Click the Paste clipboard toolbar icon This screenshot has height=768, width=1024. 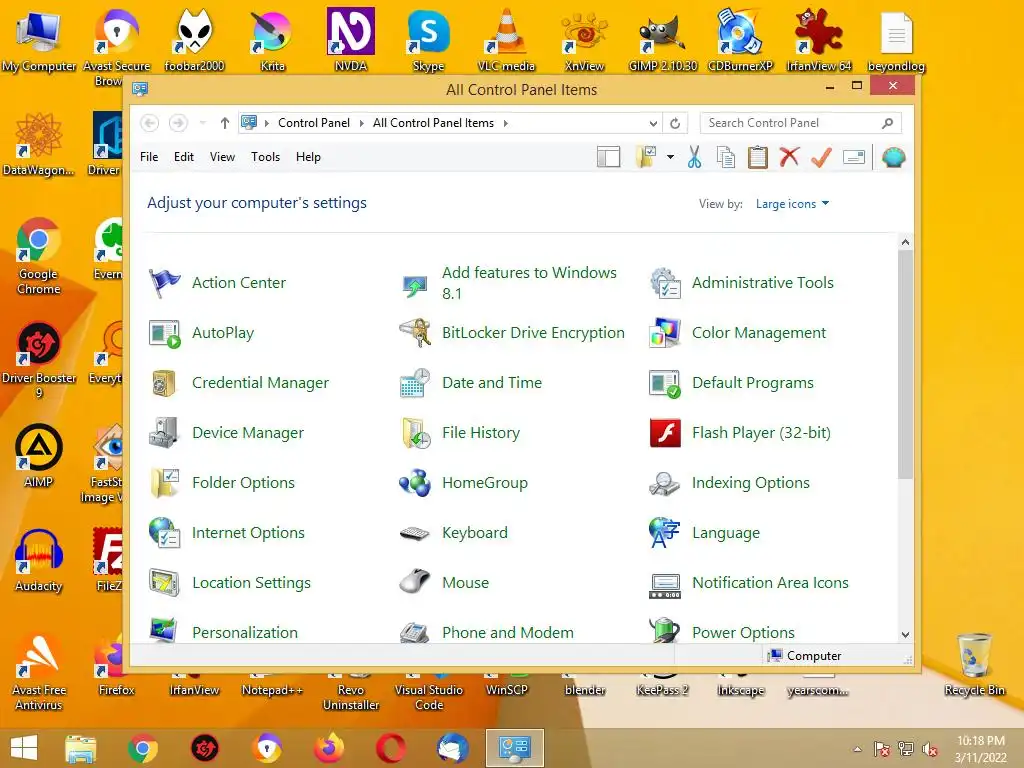pos(758,157)
